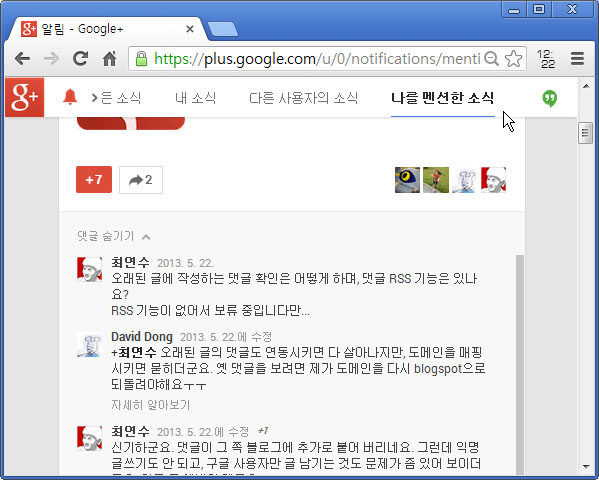Bookmark this page with the star icon
Image resolution: width=599 pixels, height=480 pixels.
[513, 59]
